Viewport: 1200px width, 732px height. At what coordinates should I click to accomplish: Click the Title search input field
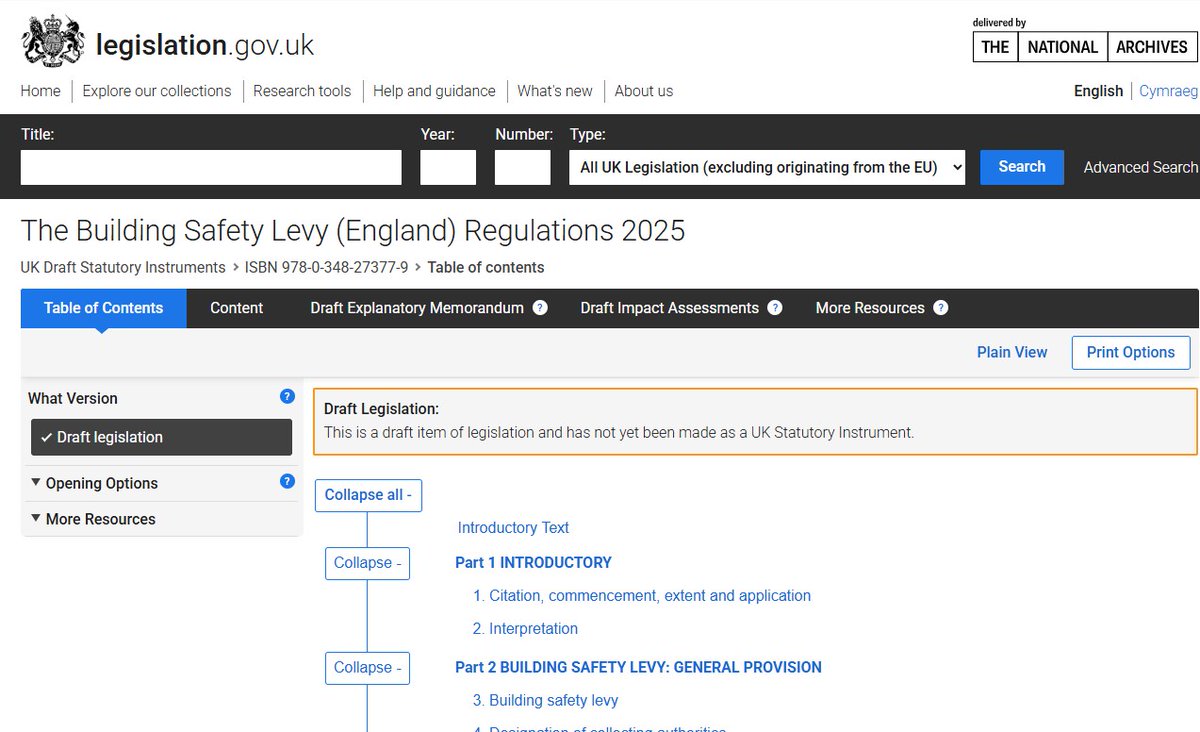tap(210, 167)
